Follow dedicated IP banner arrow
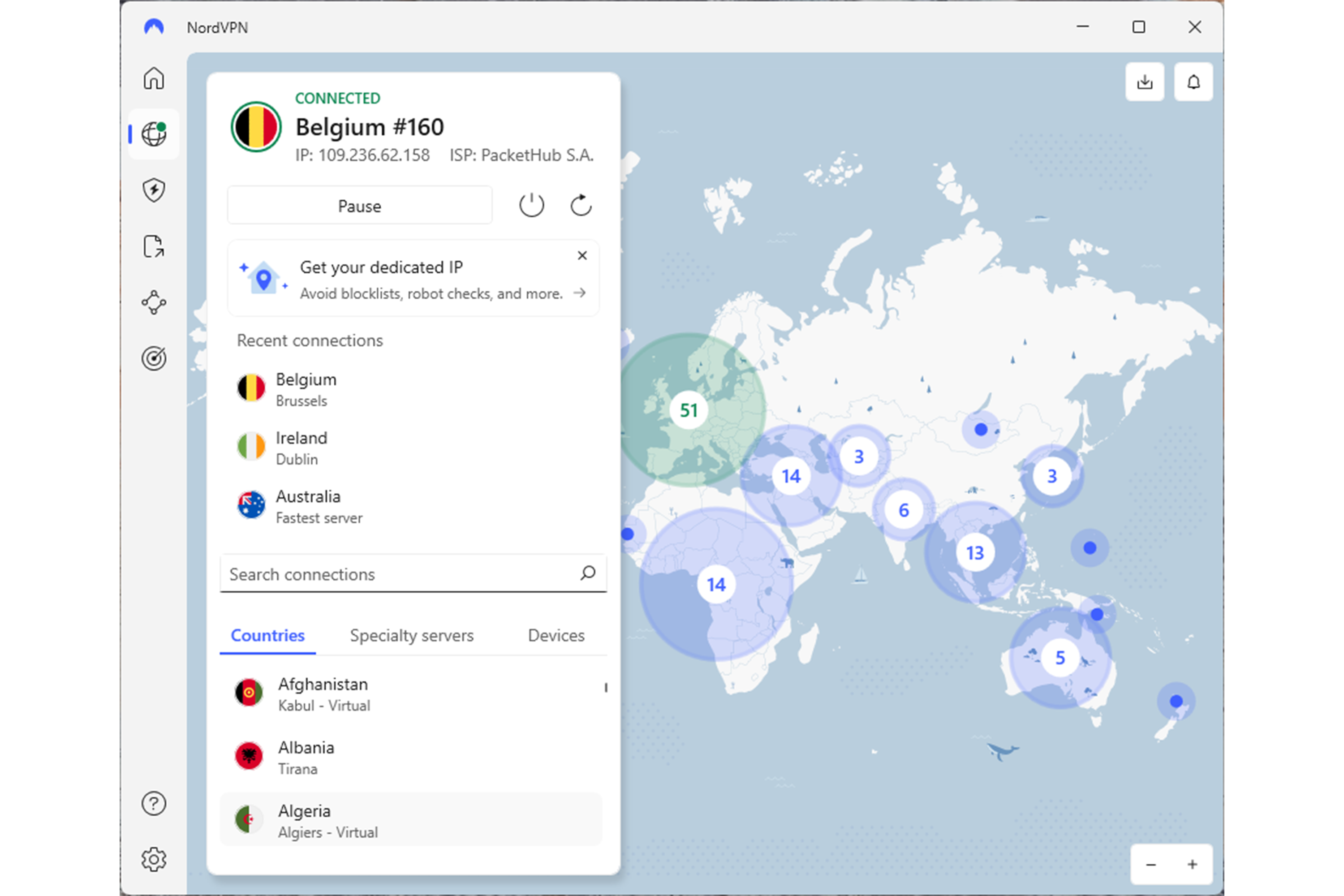The image size is (1344, 896). click(579, 293)
